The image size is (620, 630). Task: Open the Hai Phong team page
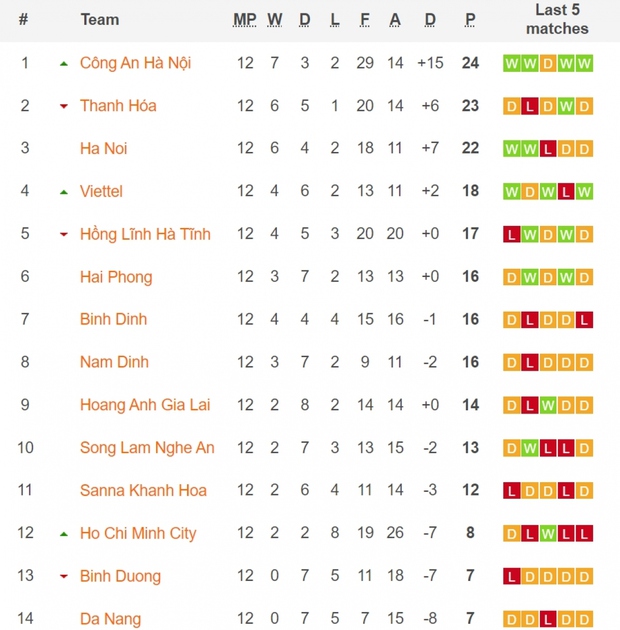pos(116,277)
